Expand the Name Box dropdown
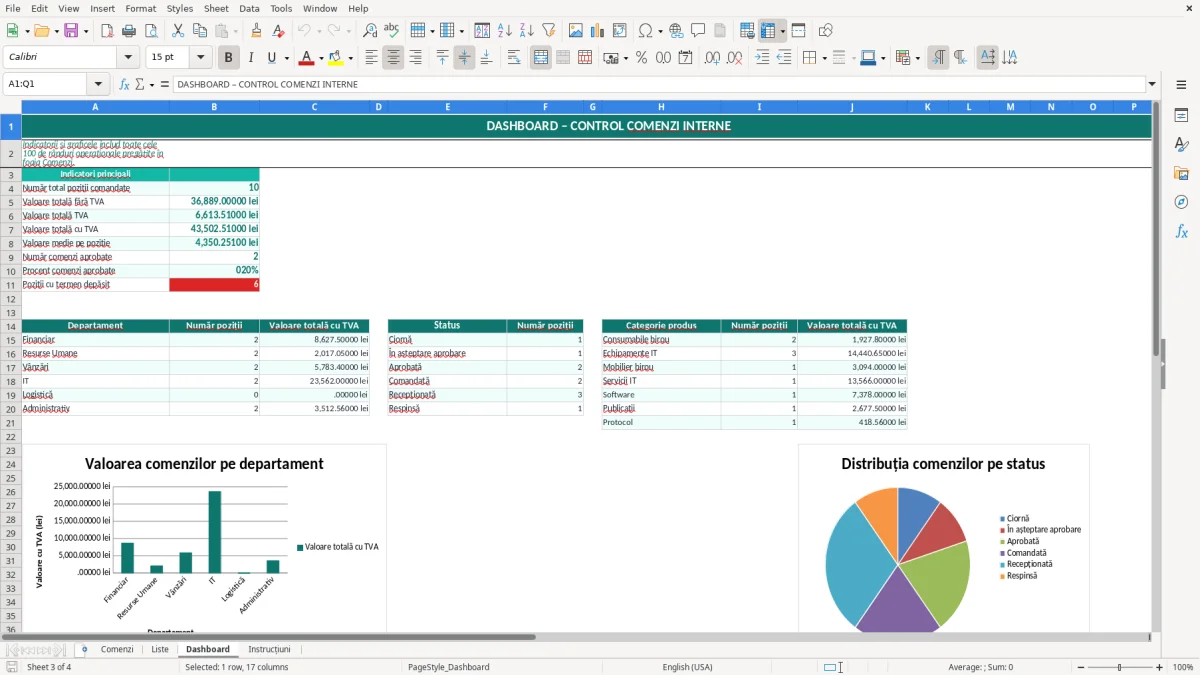1200x675 pixels. (98, 84)
